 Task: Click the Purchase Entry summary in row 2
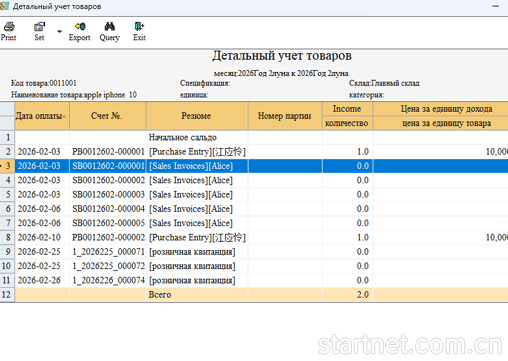point(197,152)
